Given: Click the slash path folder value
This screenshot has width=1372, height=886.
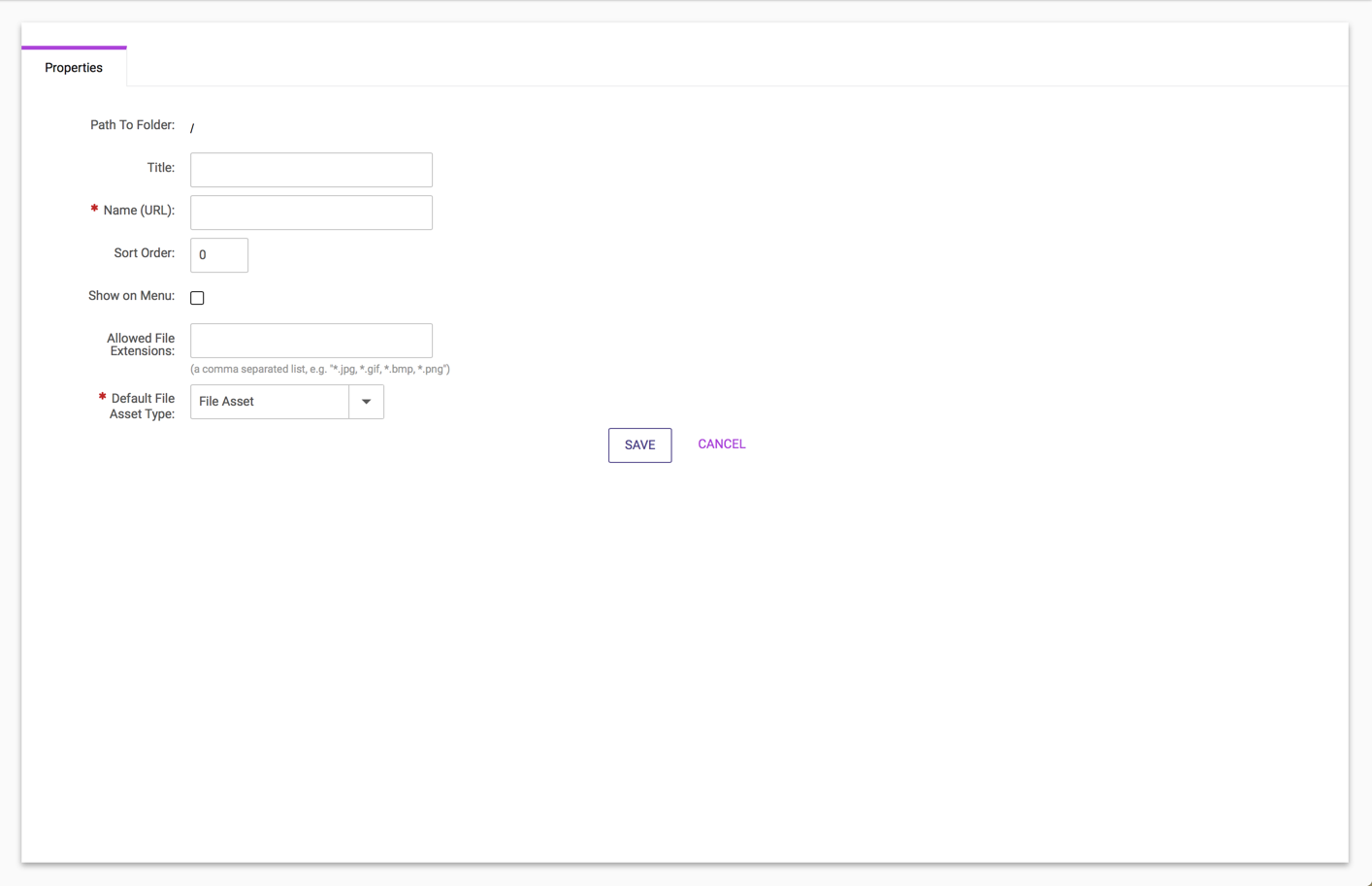Looking at the screenshot, I should (192, 128).
